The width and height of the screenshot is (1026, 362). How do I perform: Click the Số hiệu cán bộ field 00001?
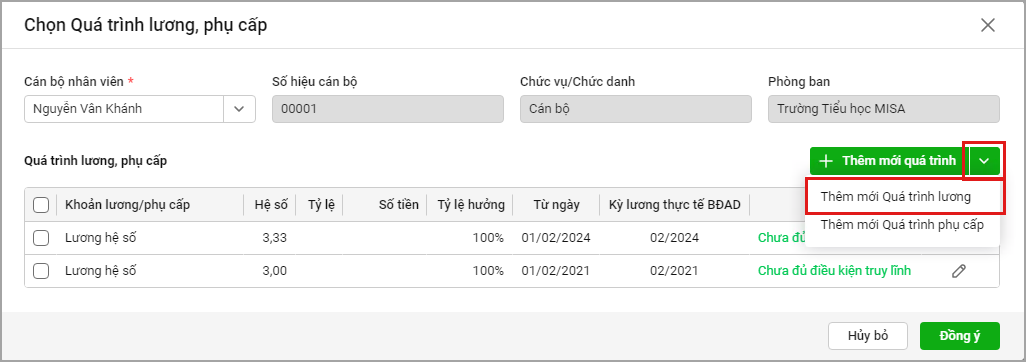[388, 109]
